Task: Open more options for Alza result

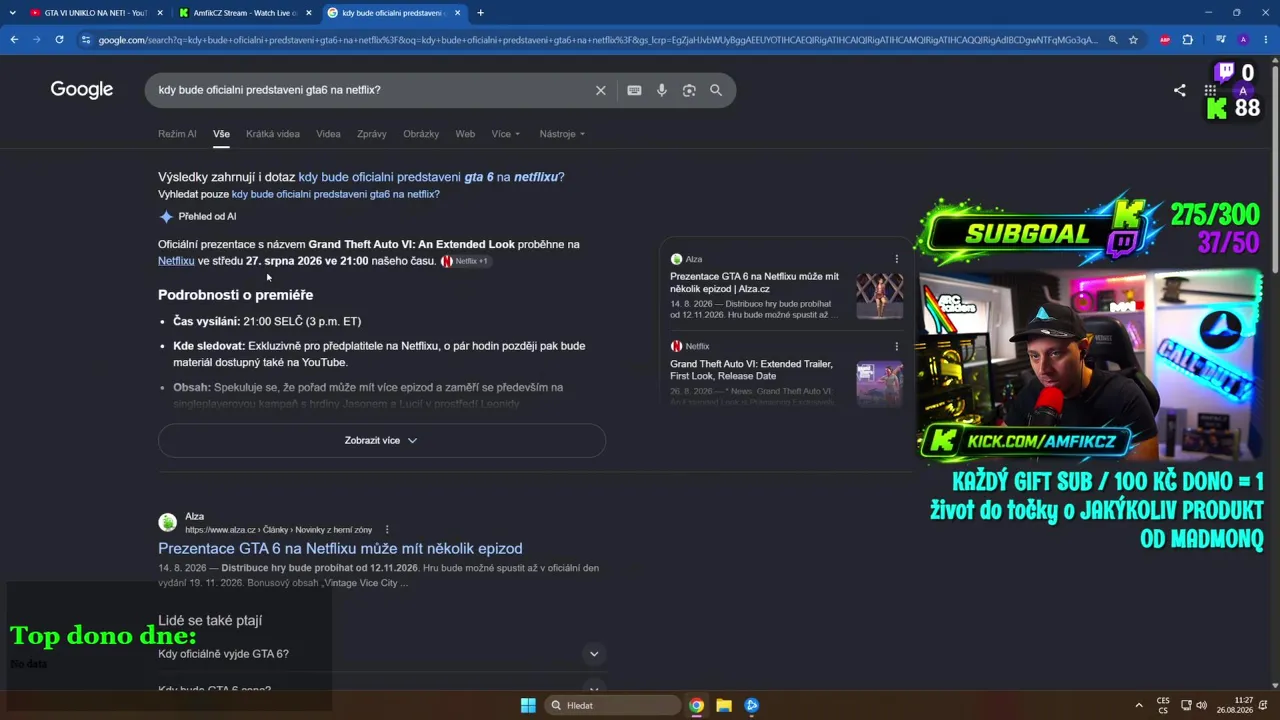Action: (387, 530)
